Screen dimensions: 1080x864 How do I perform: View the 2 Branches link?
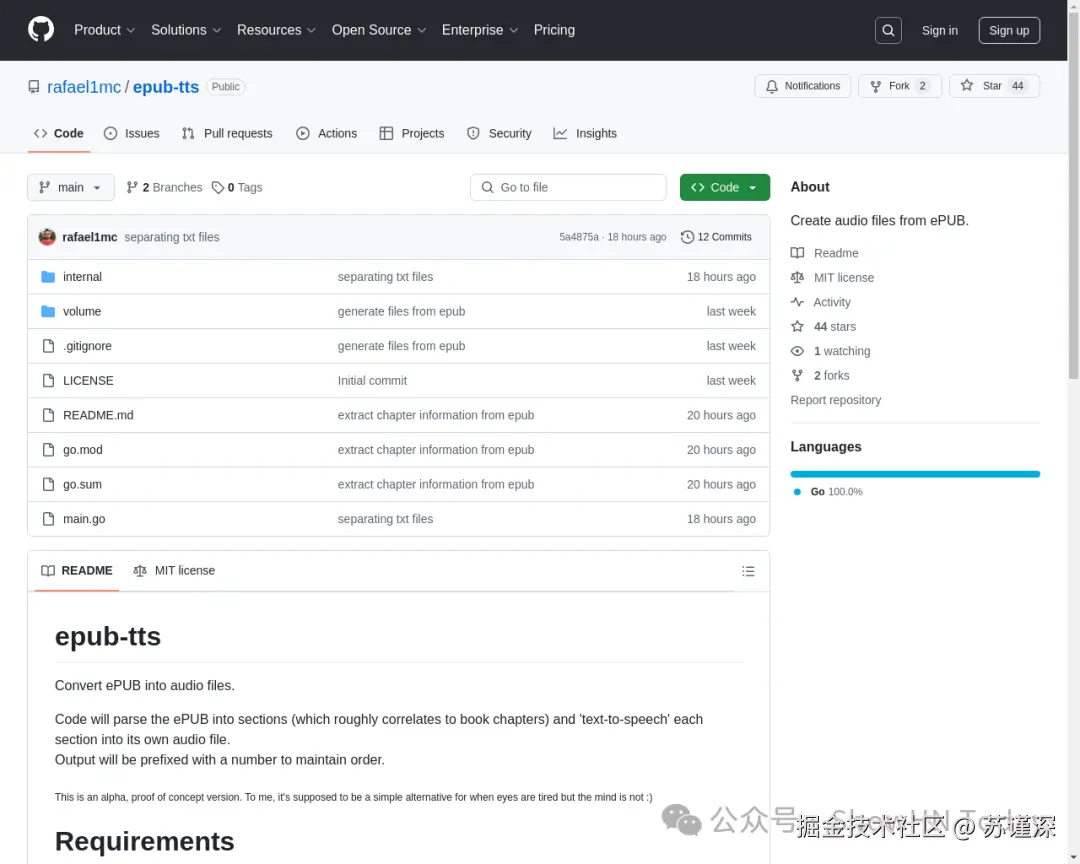tap(165, 187)
